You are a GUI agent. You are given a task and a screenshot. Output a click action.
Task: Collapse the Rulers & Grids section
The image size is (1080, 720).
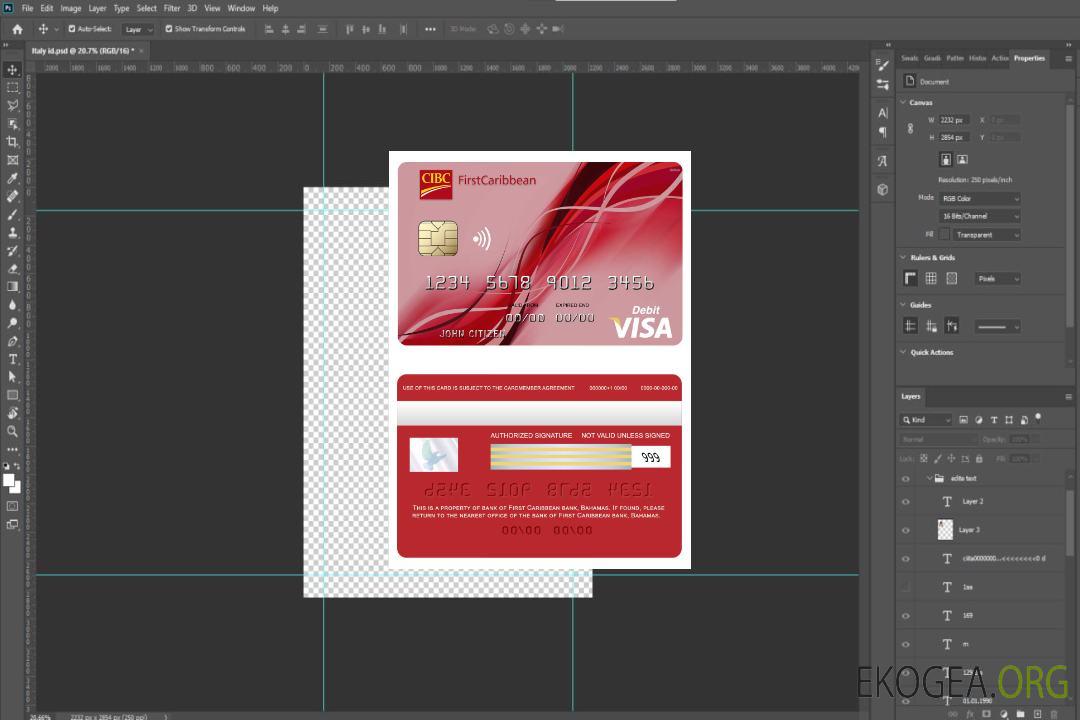903,257
